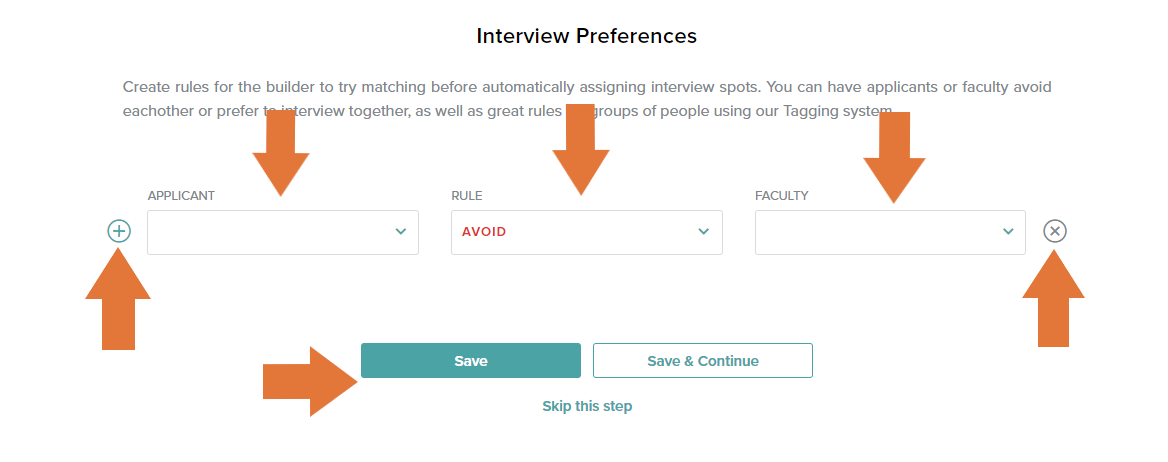Open the Faculty dropdown field
The height and width of the screenshot is (462, 1168).
pyautogui.click(x=890, y=232)
